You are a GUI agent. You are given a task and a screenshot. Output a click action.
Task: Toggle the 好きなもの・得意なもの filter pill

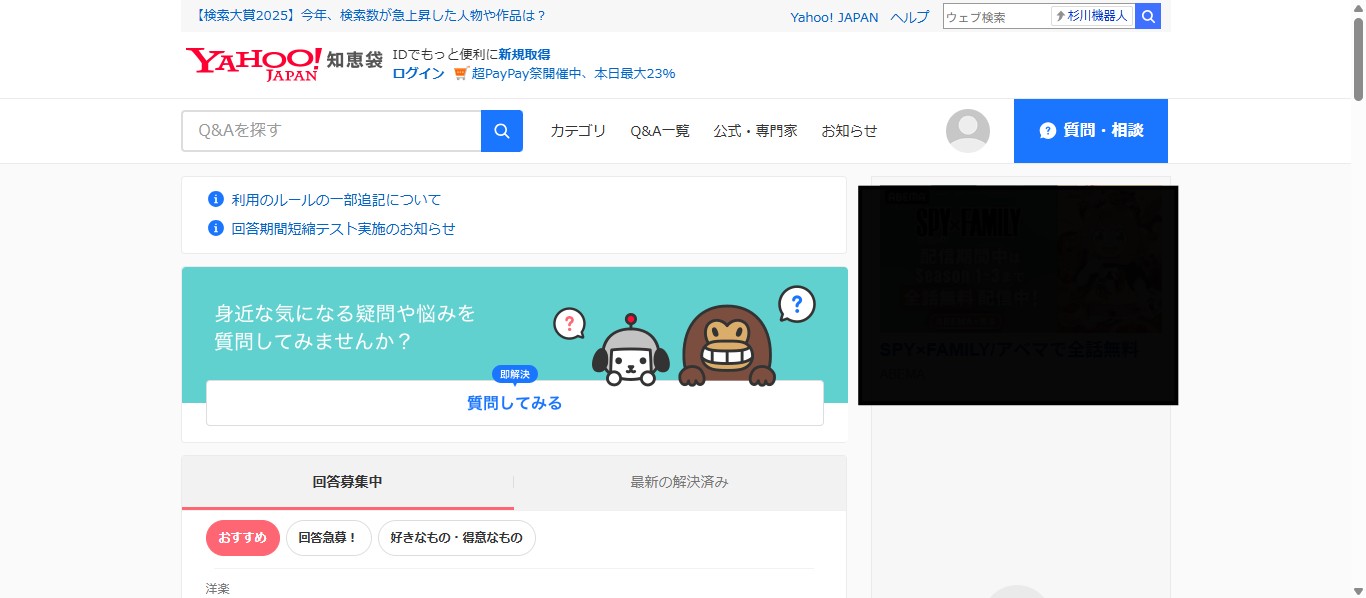456,537
